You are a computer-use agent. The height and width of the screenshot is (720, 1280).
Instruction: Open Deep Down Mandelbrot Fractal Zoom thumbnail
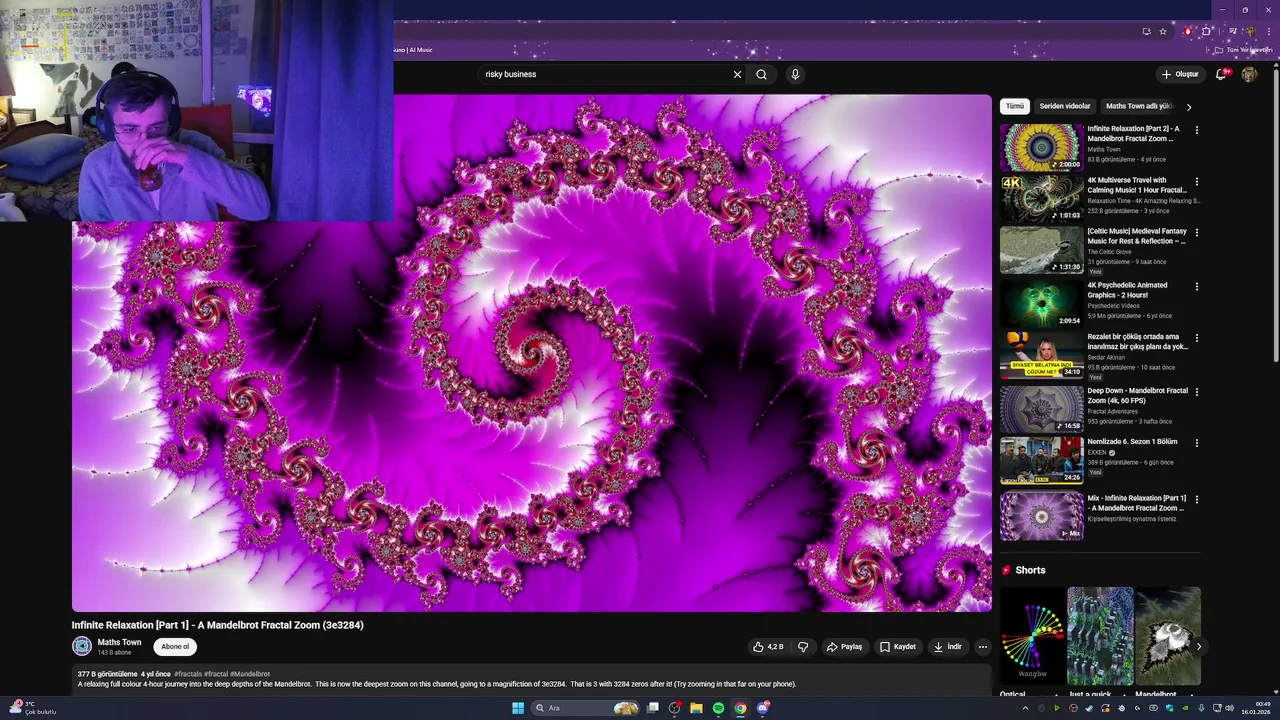1041,409
